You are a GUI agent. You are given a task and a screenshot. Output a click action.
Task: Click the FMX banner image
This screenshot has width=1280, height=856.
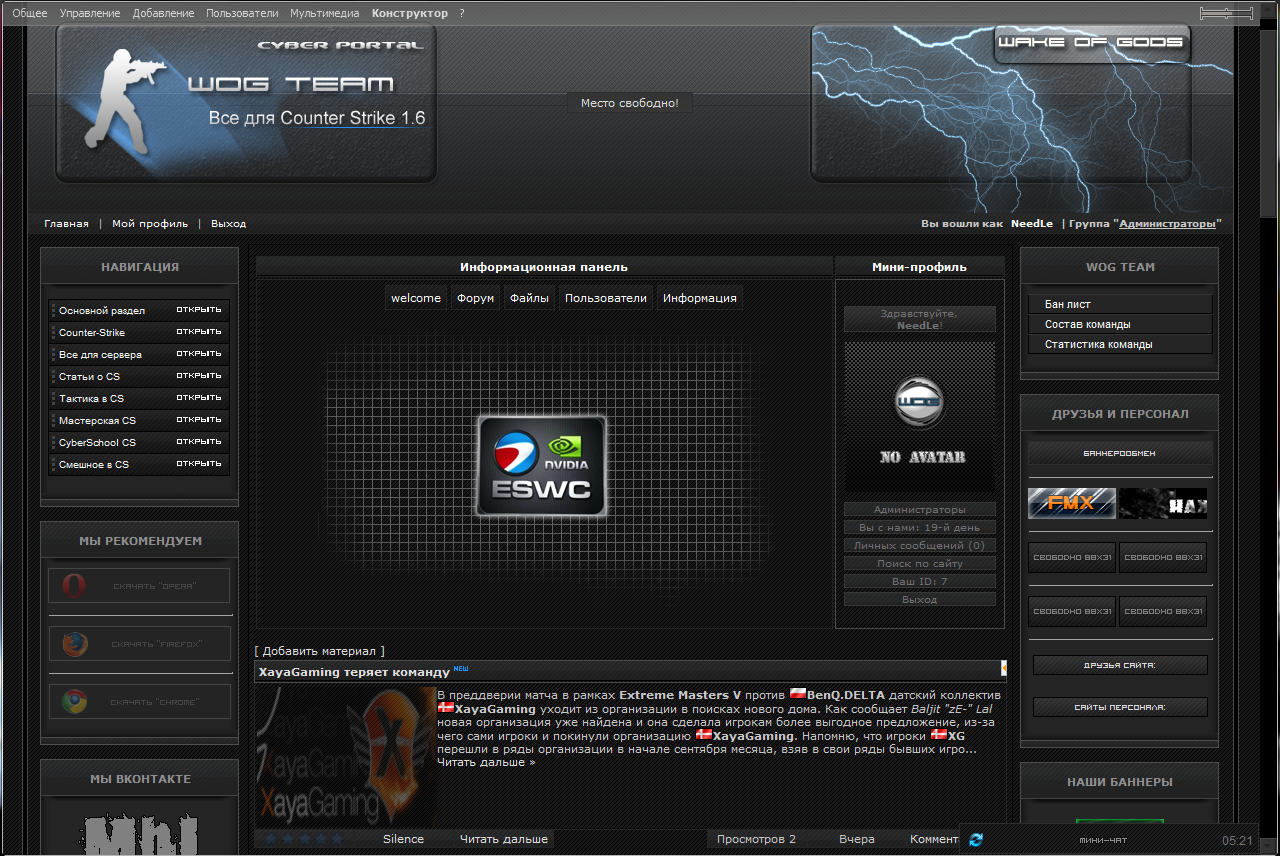click(1072, 503)
